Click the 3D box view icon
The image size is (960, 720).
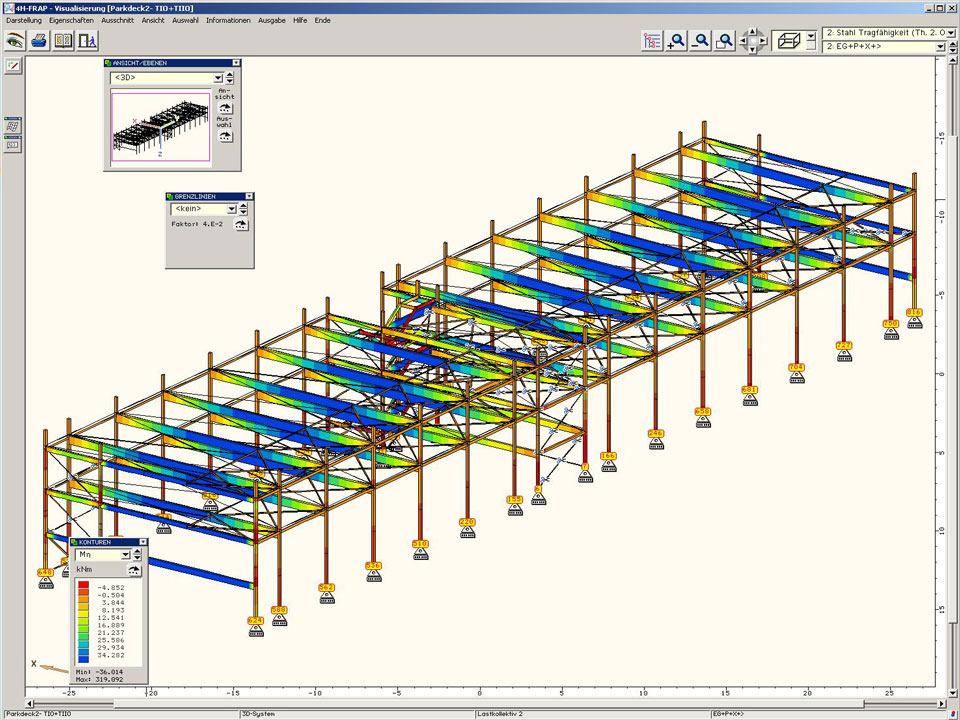(x=789, y=41)
